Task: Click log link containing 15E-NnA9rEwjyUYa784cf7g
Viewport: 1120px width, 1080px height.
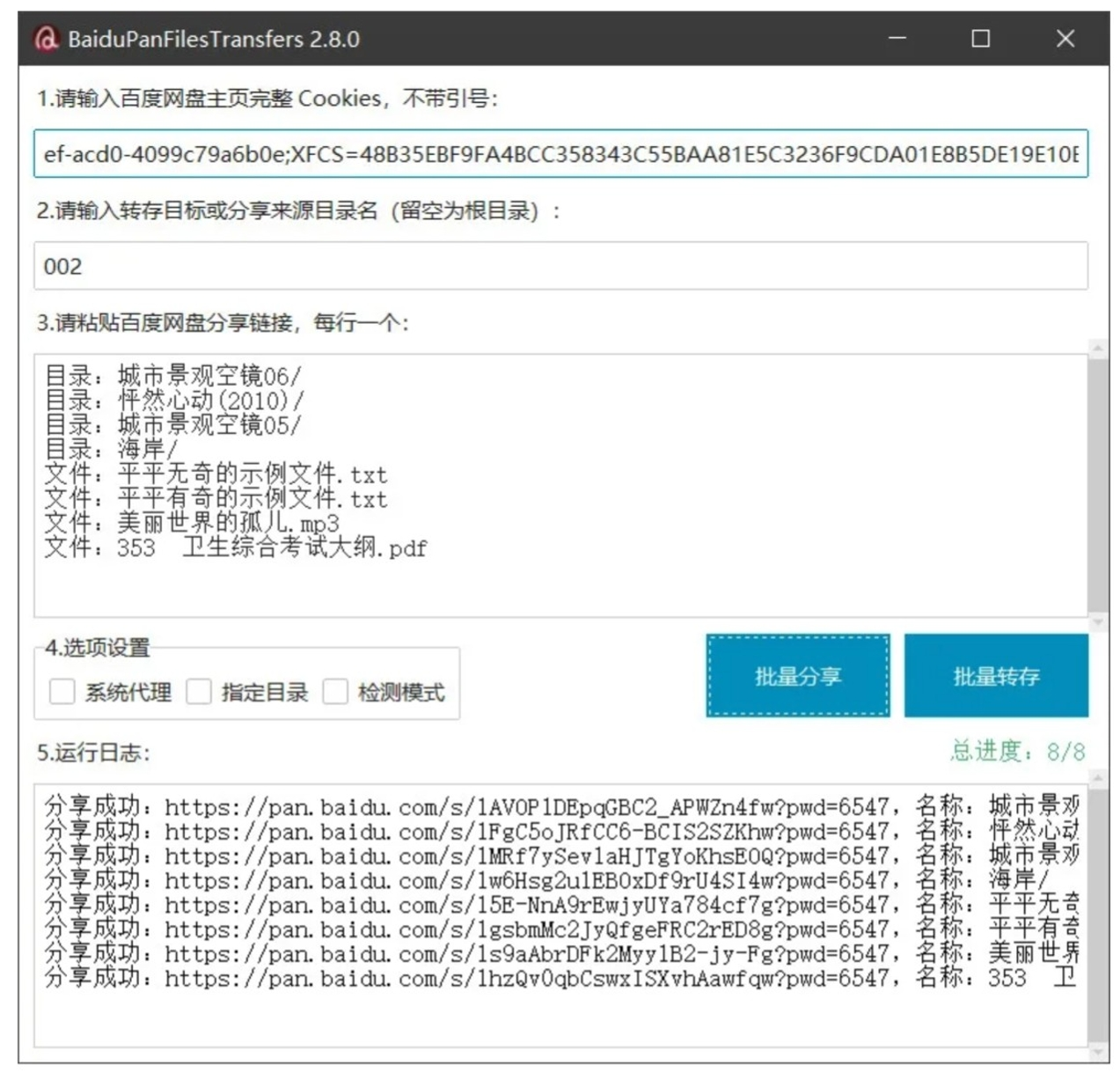Action: (x=527, y=905)
